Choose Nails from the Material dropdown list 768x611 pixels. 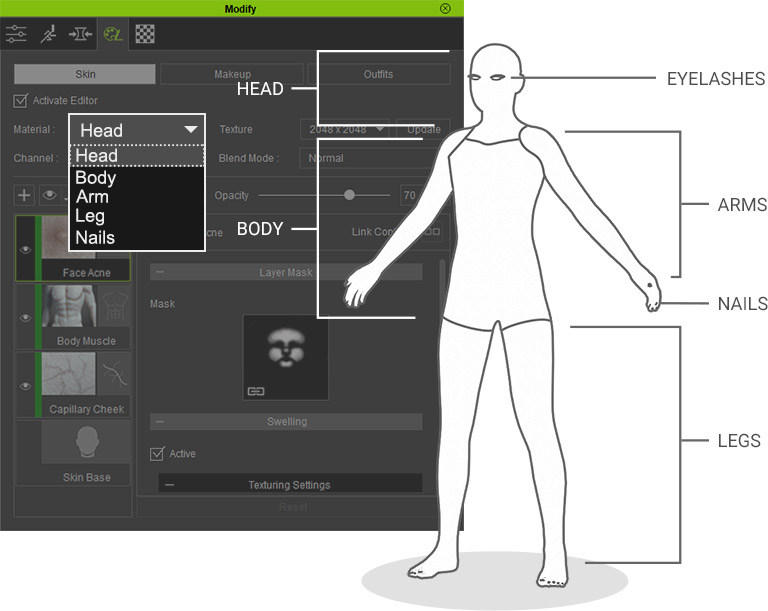coord(95,238)
